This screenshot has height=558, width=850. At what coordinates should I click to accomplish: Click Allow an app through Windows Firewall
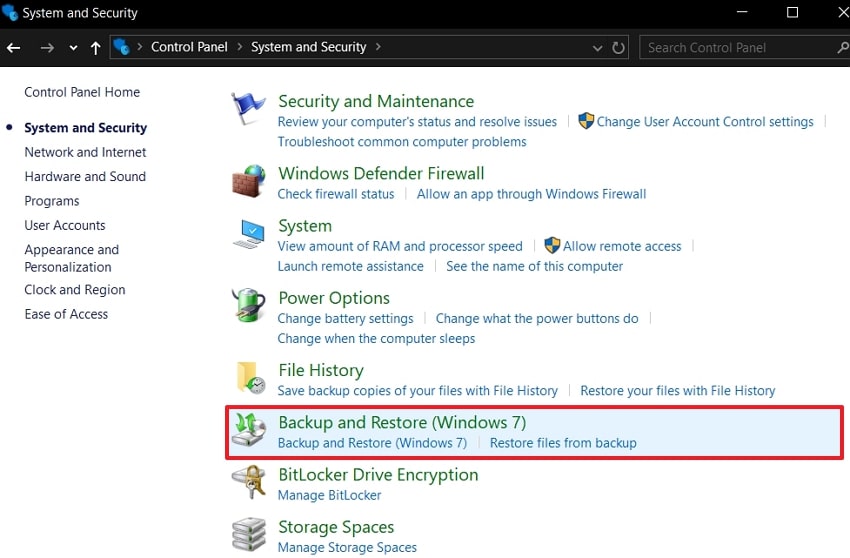point(531,194)
